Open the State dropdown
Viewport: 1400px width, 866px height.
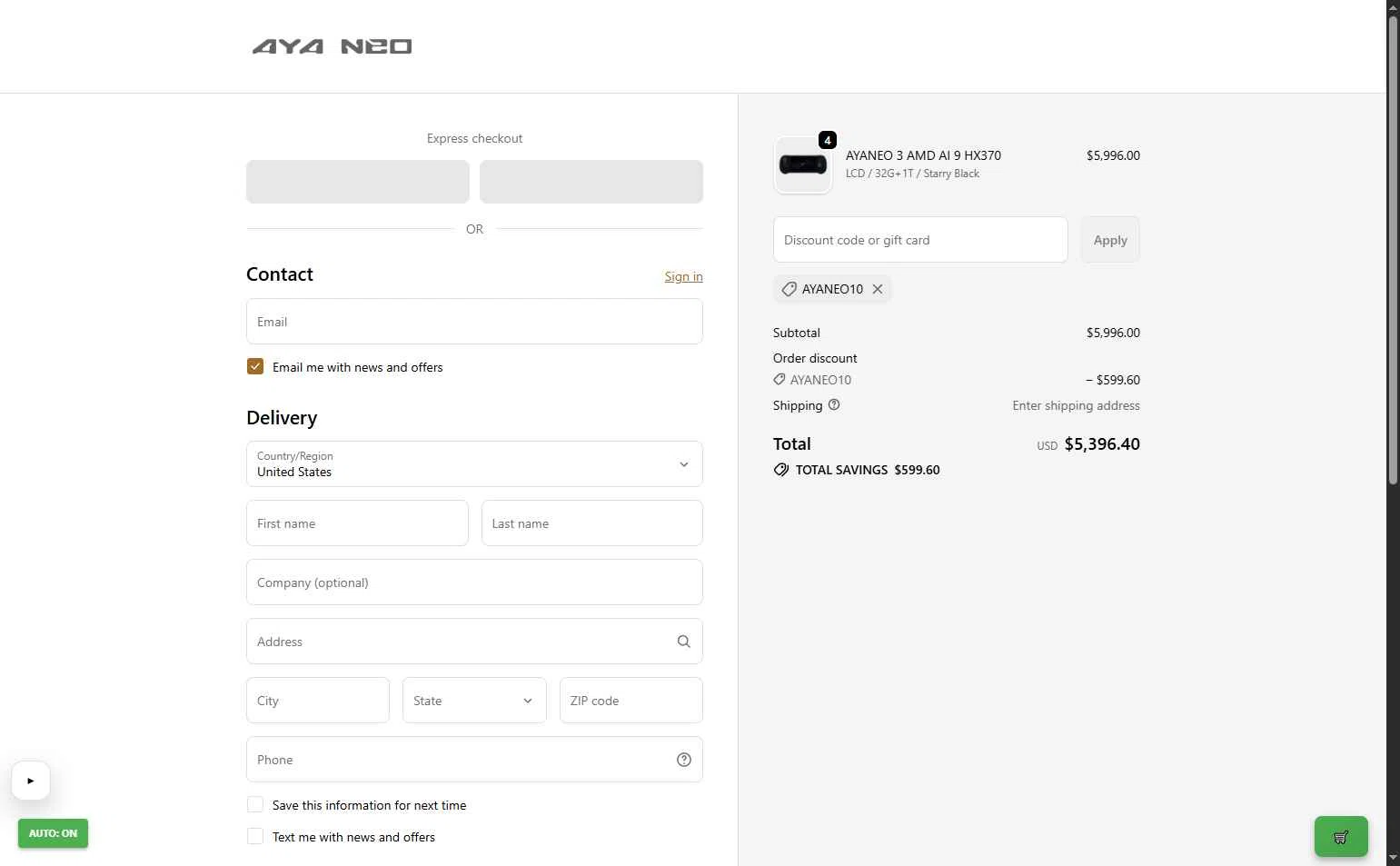coord(474,701)
